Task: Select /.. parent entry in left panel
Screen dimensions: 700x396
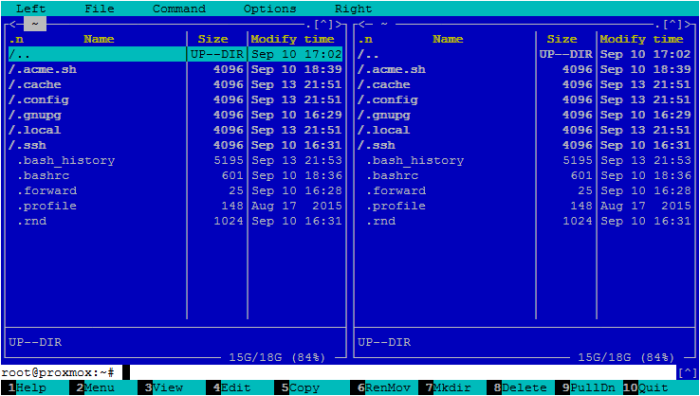Action: click(x=175, y=54)
